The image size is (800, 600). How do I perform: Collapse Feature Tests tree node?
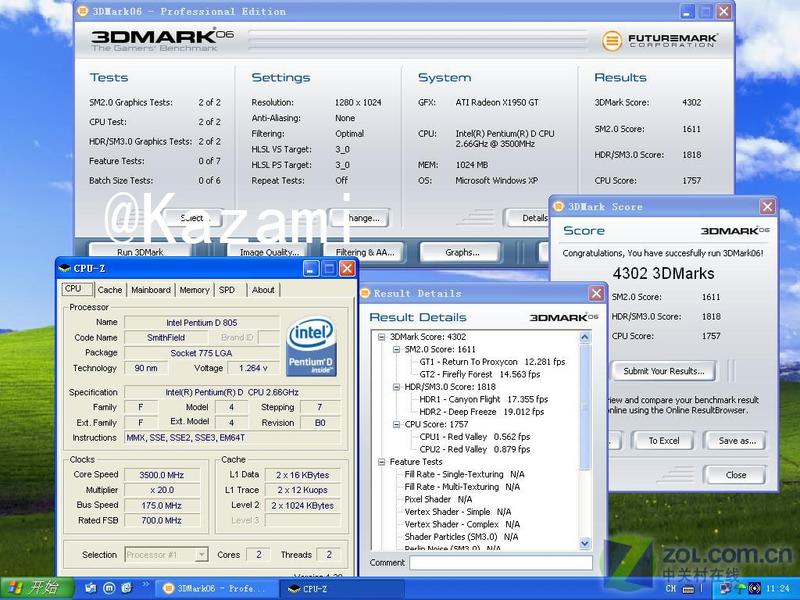click(381, 462)
